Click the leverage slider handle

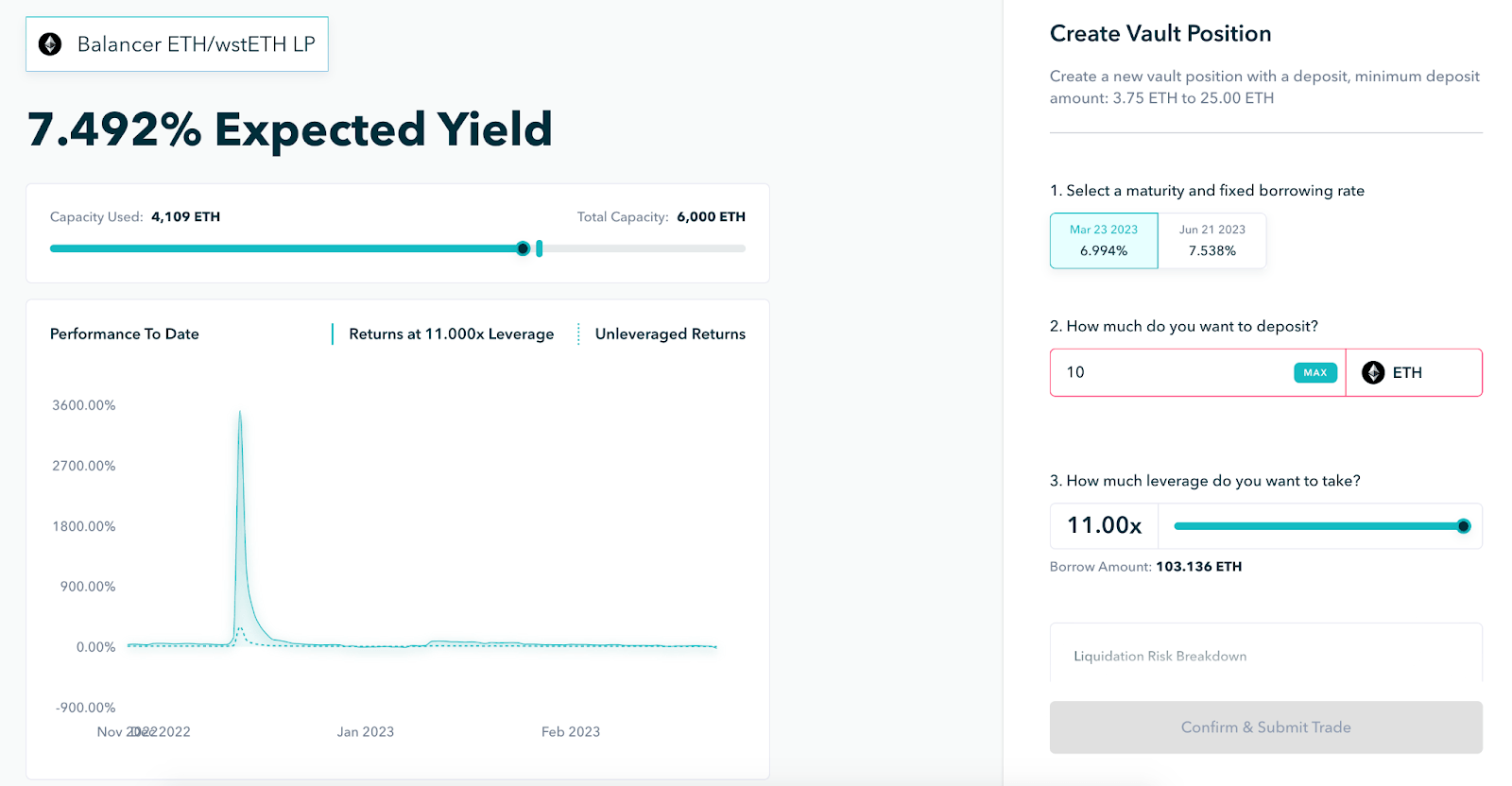click(x=1464, y=526)
